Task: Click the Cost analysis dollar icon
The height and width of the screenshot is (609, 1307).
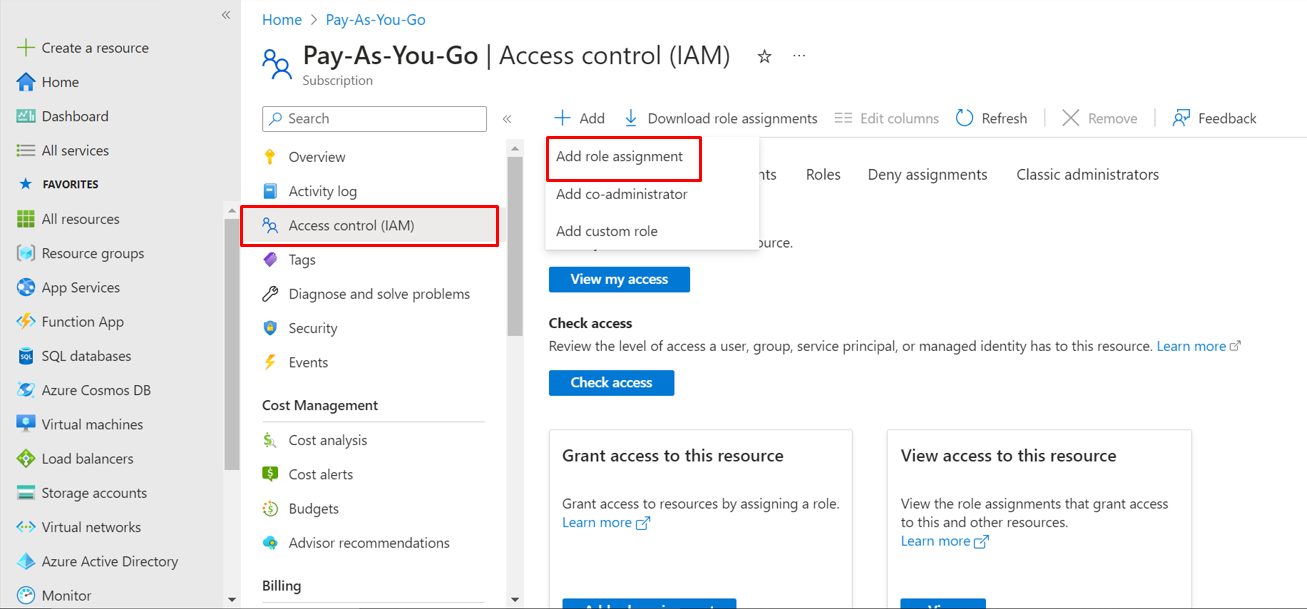Action: [x=270, y=440]
